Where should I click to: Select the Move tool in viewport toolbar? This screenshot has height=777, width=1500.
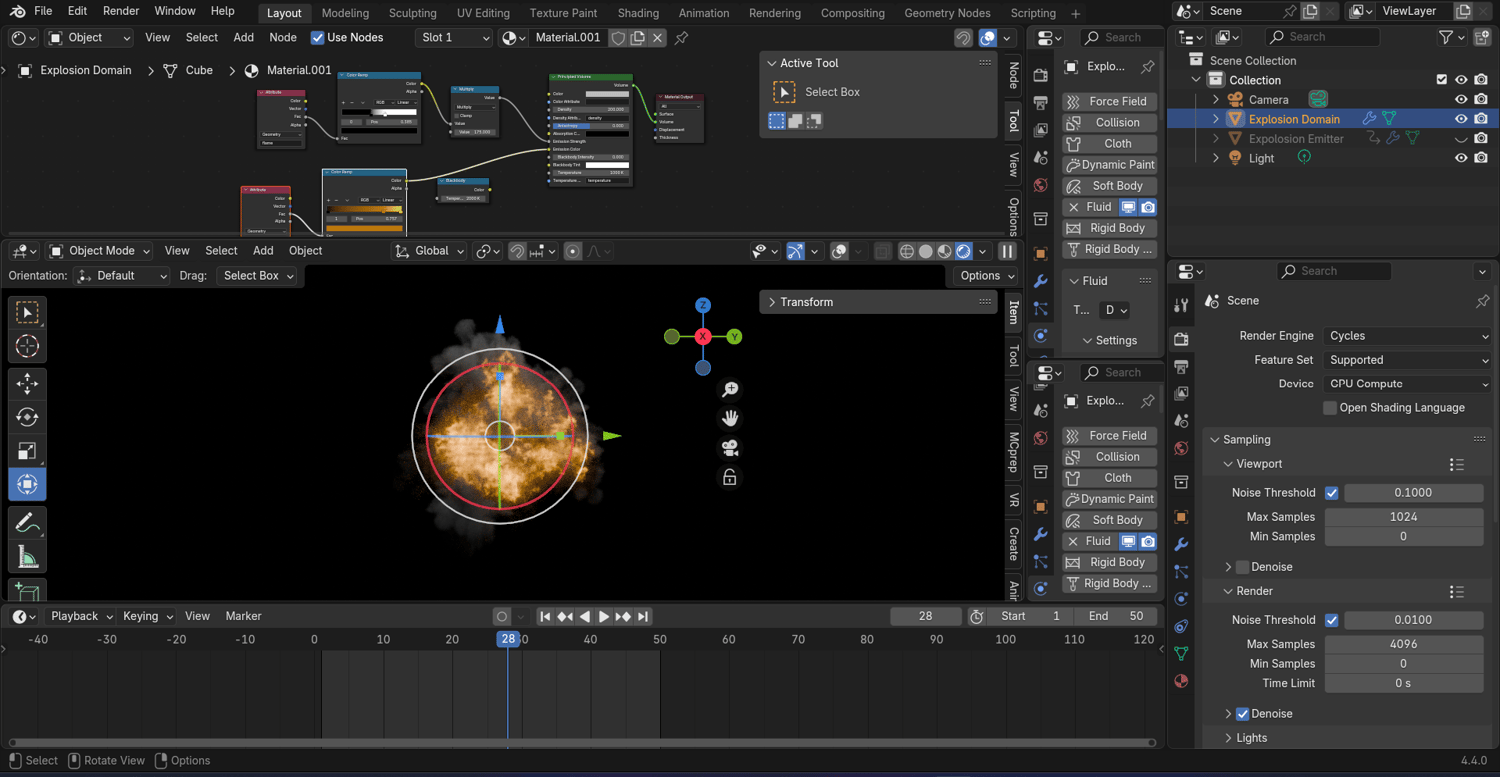27,383
